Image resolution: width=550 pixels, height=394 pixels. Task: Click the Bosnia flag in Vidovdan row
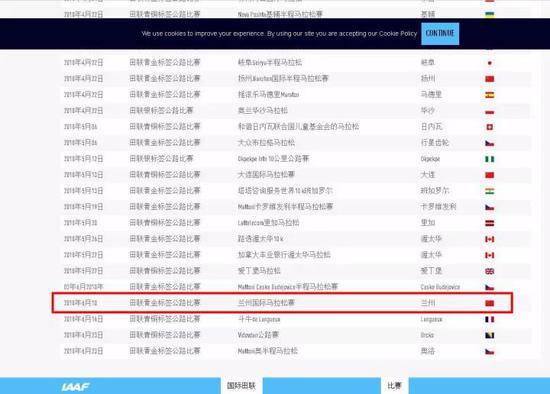pyautogui.click(x=489, y=335)
